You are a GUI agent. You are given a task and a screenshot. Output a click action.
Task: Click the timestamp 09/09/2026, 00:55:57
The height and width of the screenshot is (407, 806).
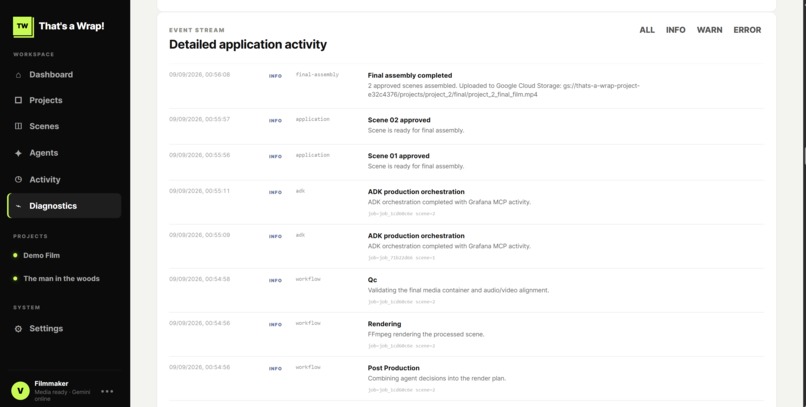click(x=199, y=119)
